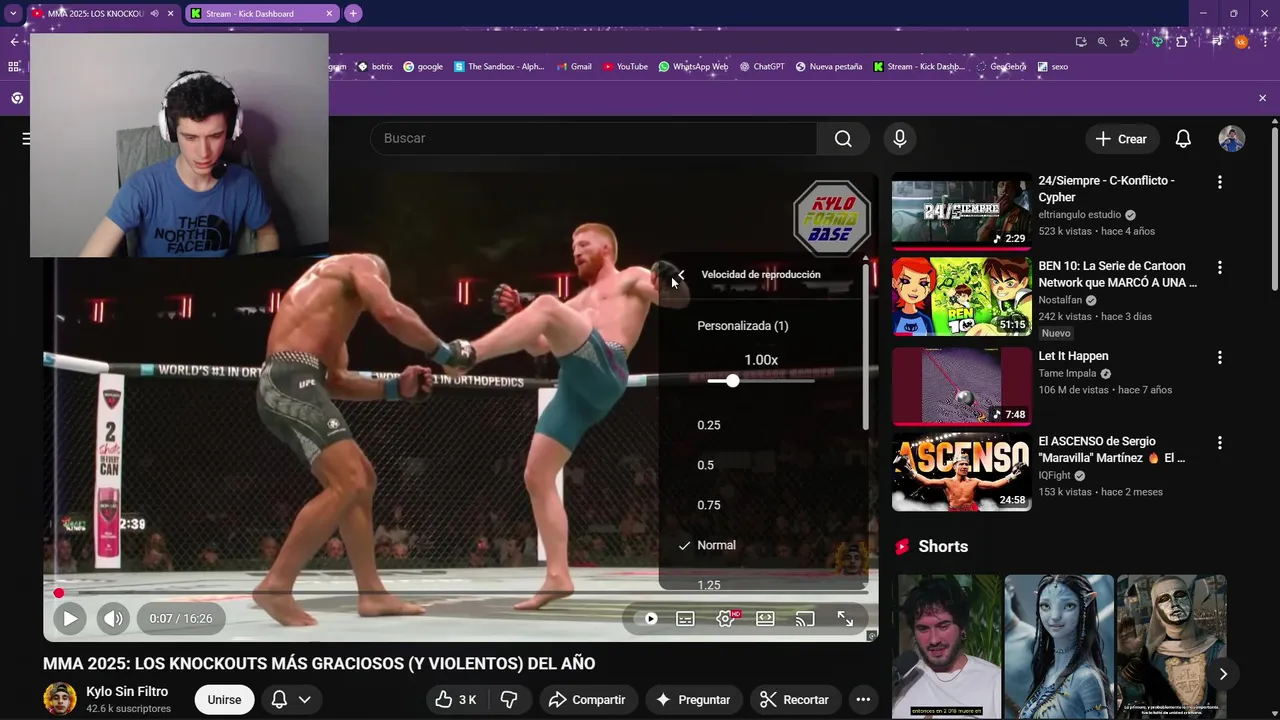Open El ASCENSO de Sergio Maravilla thumbnail
The image size is (1280, 720).
[961, 471]
